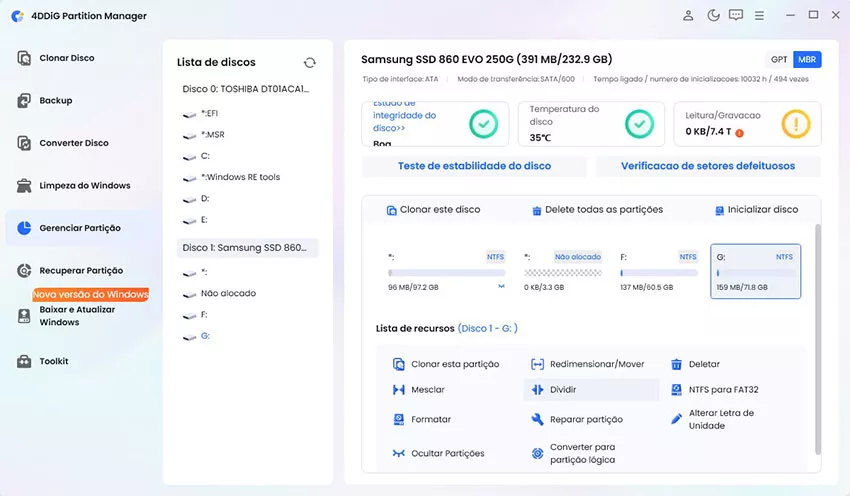Click Clonar este disco
Viewport: 850px width, 496px height.
pyautogui.click(x=433, y=210)
